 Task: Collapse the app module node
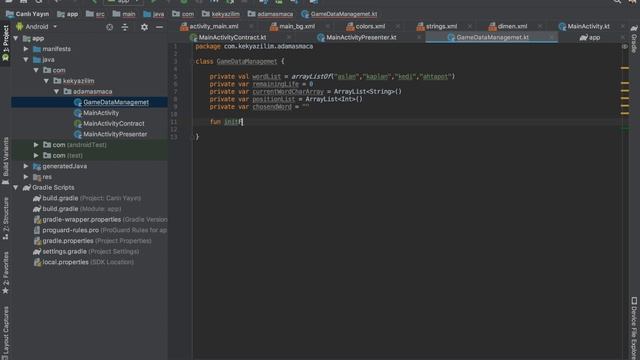[x=16, y=38]
